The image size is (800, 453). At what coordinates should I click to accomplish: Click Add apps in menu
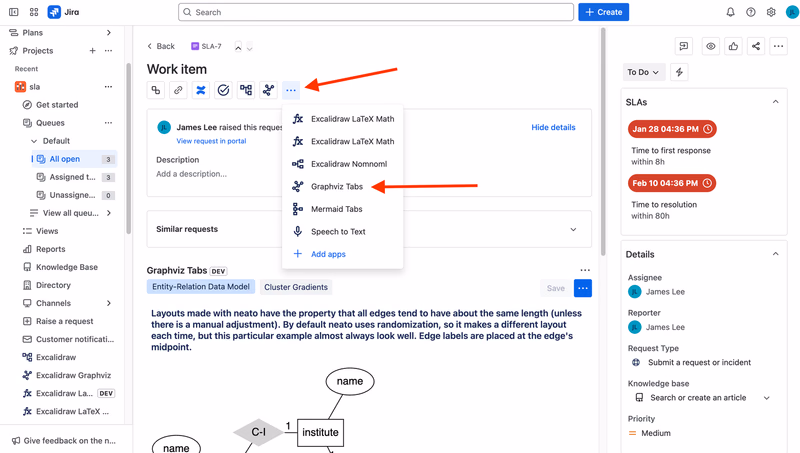pos(342,254)
